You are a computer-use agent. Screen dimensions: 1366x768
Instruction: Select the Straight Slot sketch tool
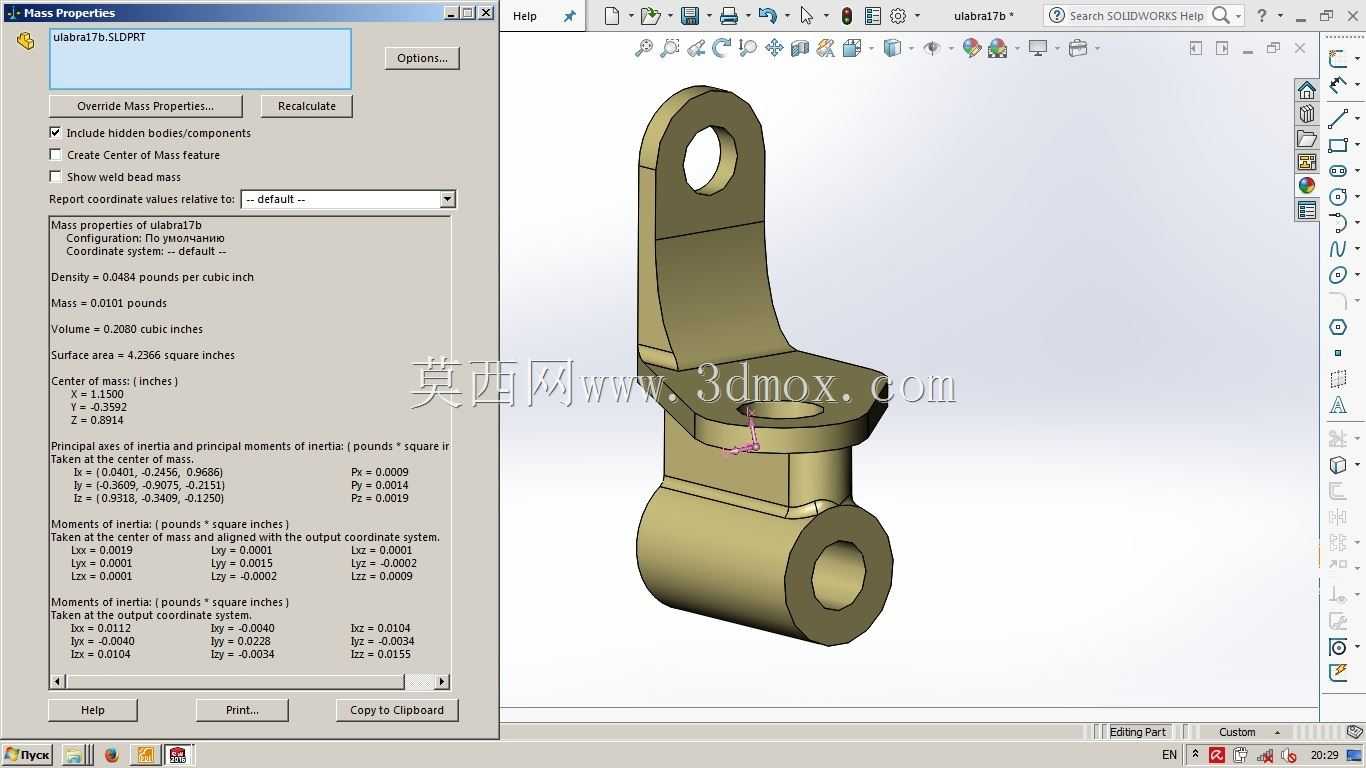[1338, 171]
